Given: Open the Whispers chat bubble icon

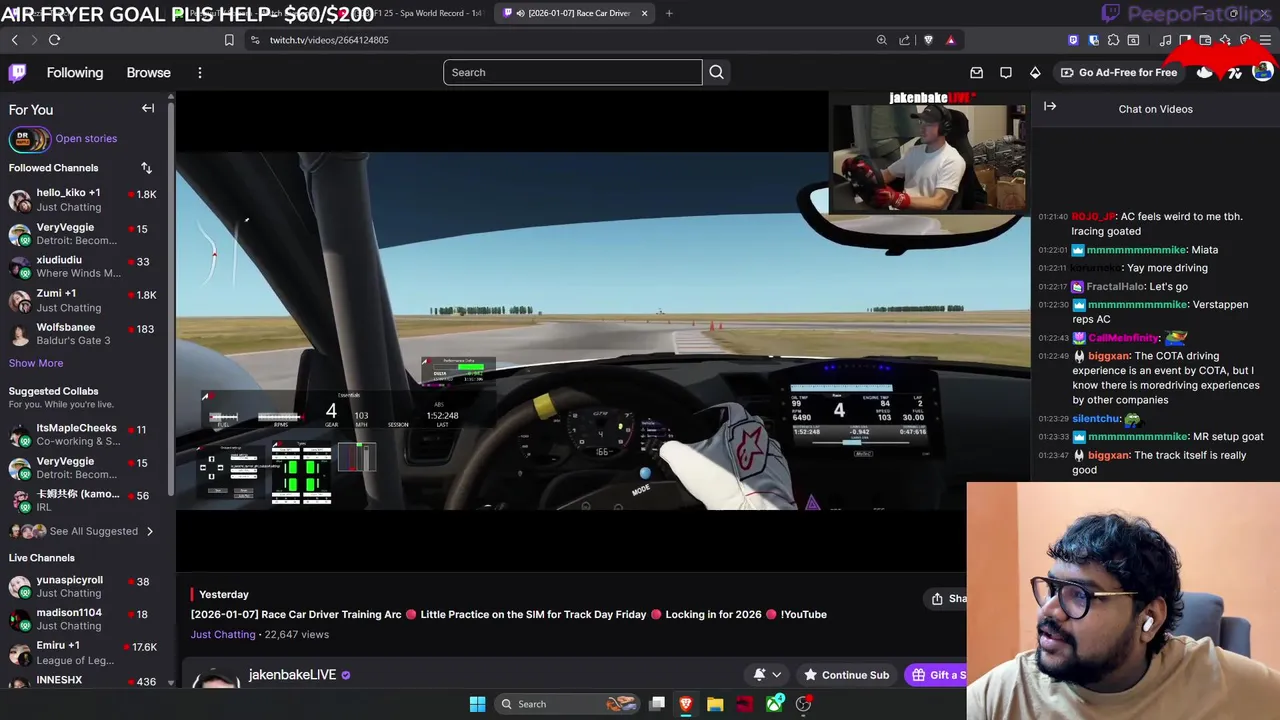Looking at the screenshot, I should pos(1006,73).
